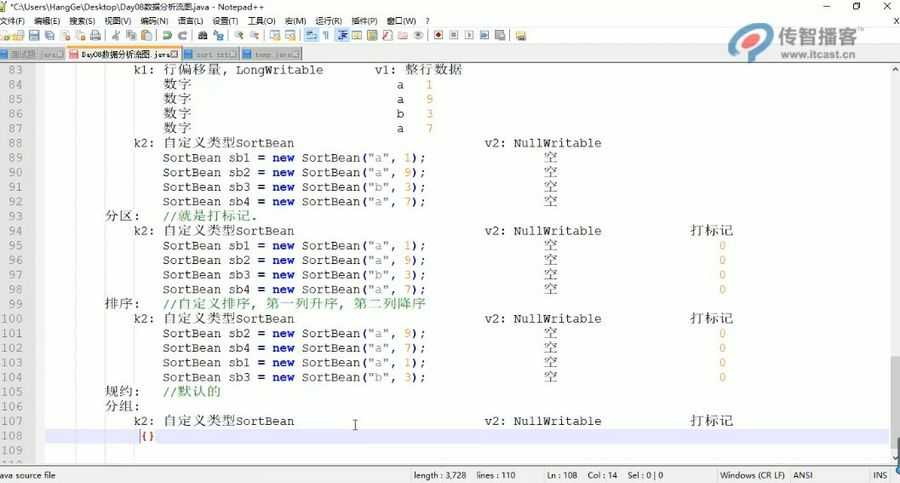
Task: Open Find with the binoculars icon
Action: click(x=202, y=36)
